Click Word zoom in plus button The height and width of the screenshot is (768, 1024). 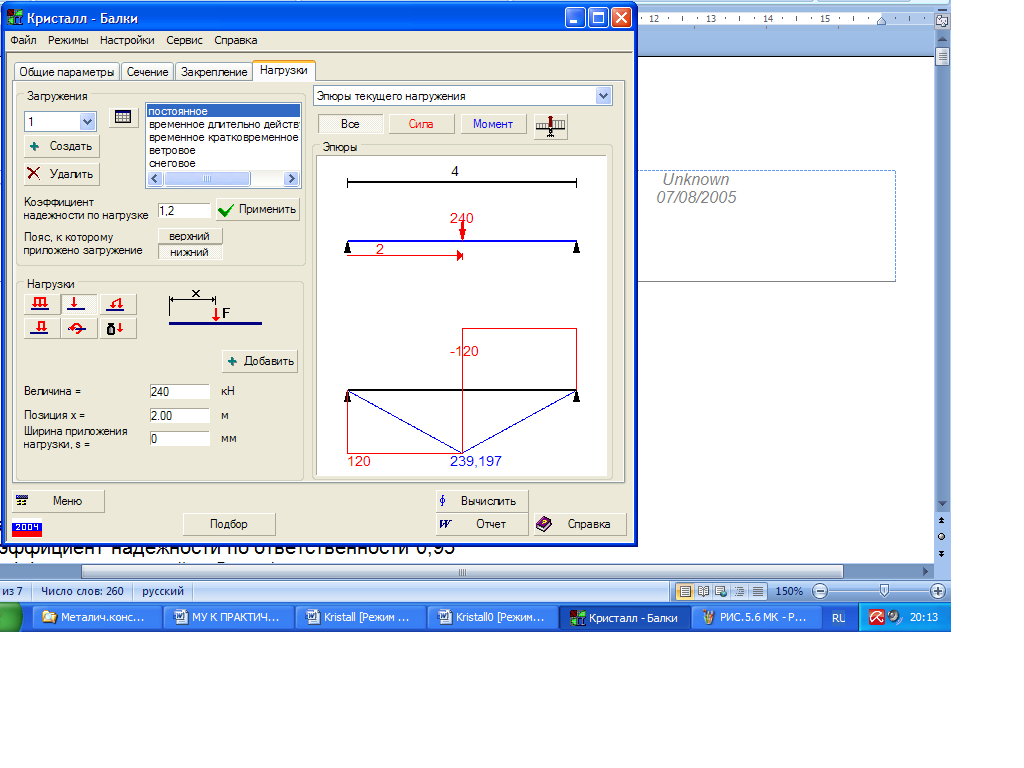(938, 592)
